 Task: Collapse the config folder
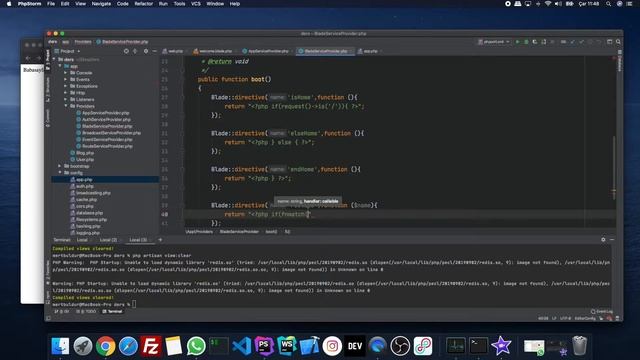tap(60, 173)
